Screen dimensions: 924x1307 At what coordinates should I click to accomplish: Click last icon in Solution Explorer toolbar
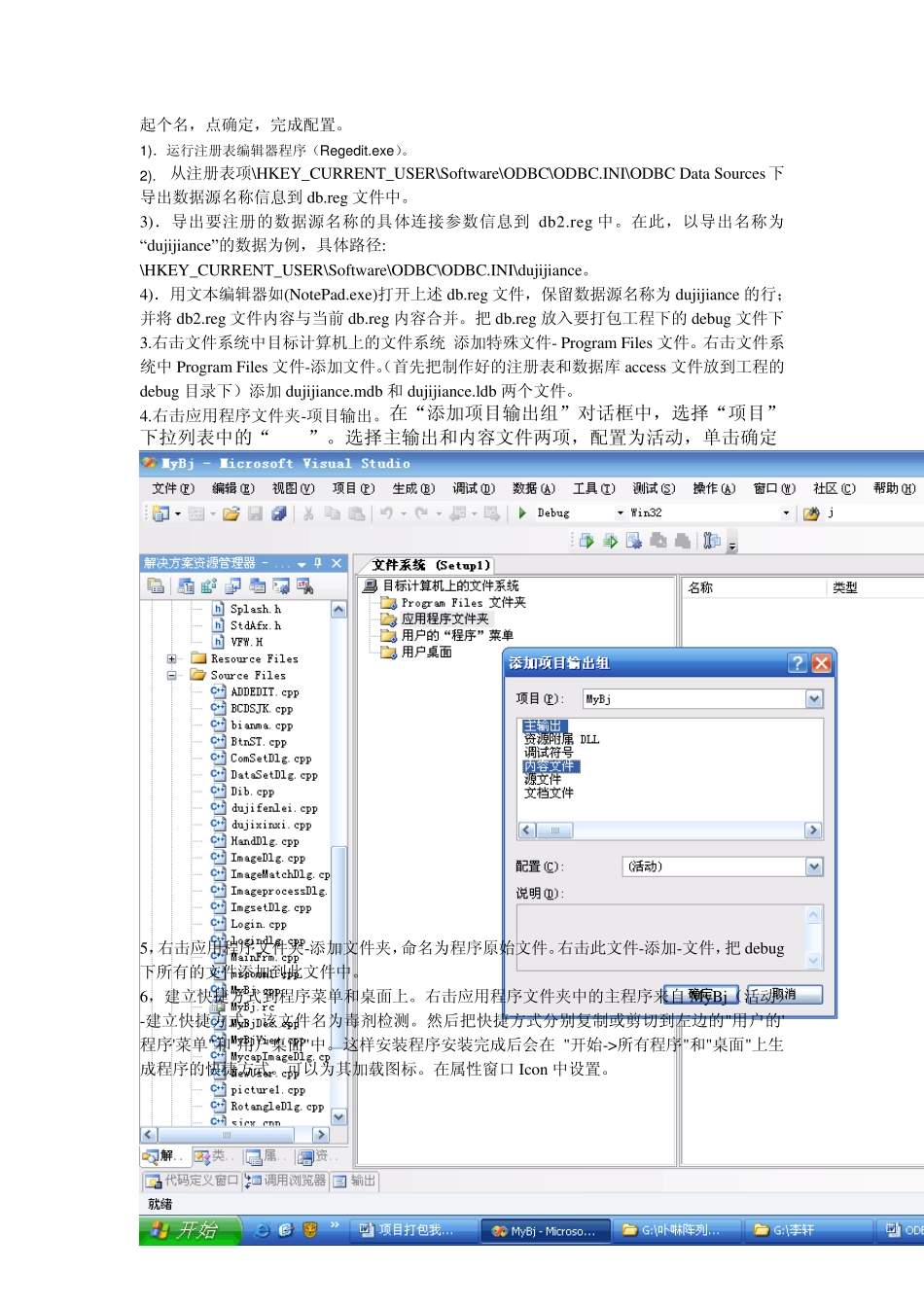point(304,585)
